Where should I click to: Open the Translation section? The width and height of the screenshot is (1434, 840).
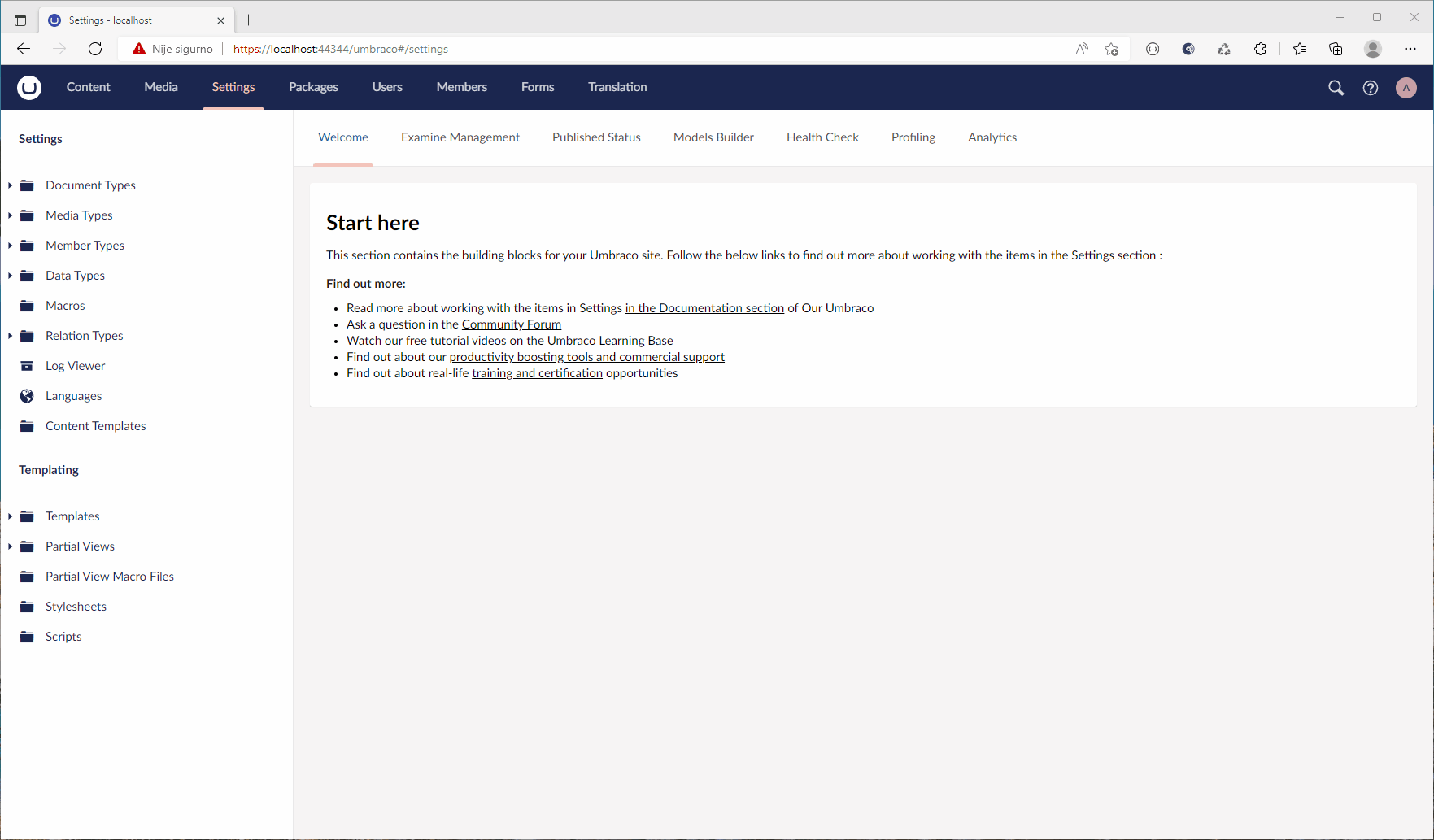coord(617,87)
